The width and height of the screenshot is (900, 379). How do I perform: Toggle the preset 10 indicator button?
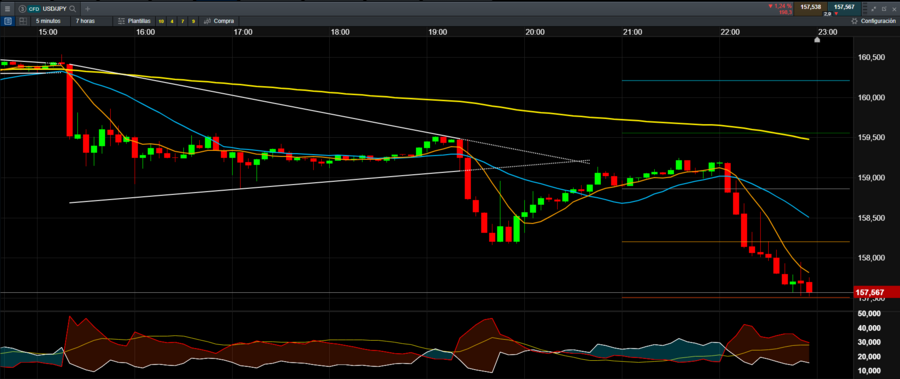161,21
